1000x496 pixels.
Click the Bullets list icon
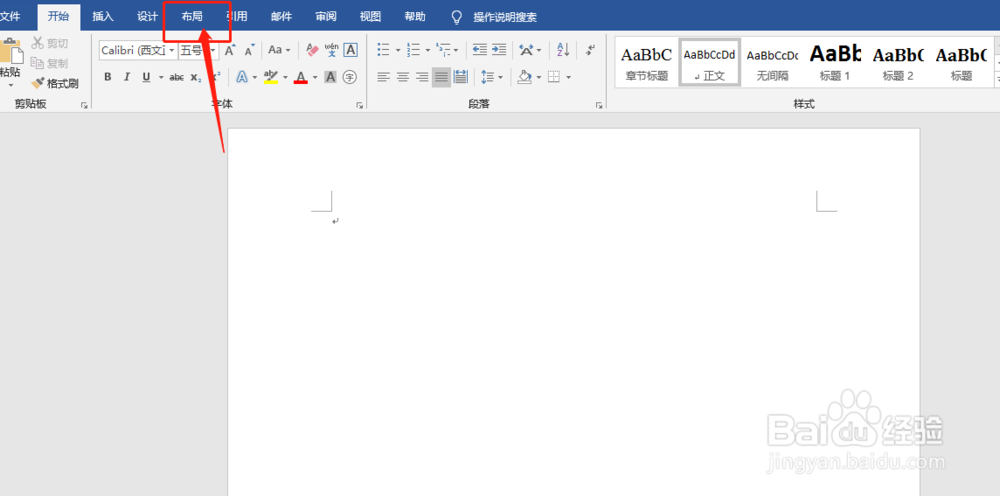click(383, 50)
